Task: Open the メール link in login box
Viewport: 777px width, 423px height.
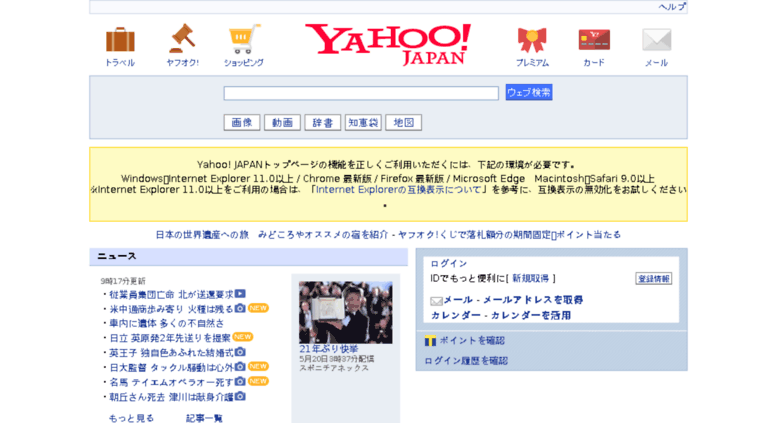Action: tap(458, 300)
